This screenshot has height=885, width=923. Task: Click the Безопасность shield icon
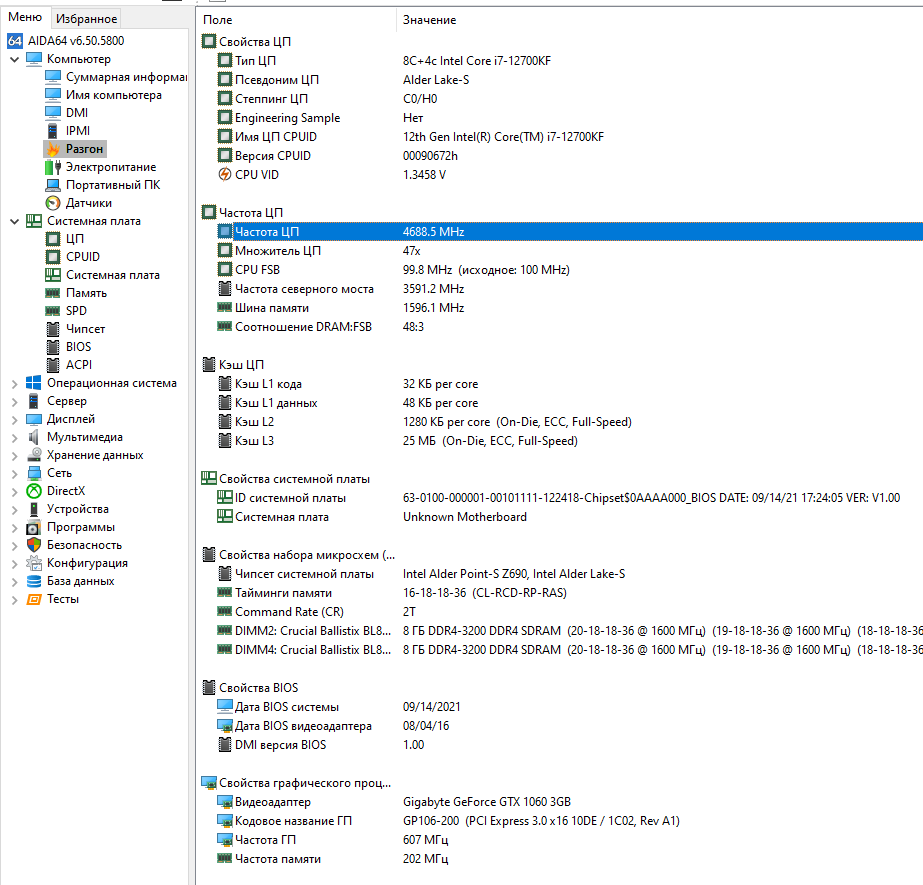[34, 545]
